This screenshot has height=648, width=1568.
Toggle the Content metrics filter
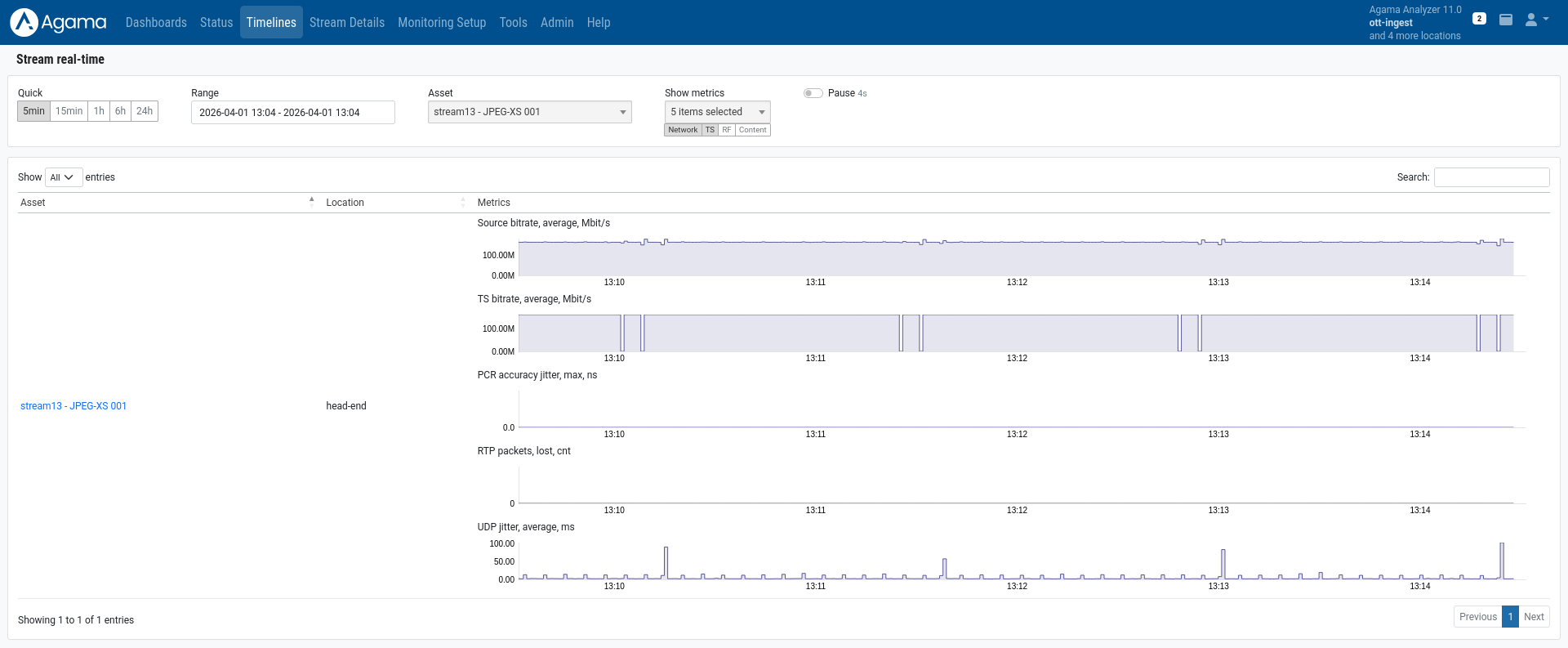(752, 130)
